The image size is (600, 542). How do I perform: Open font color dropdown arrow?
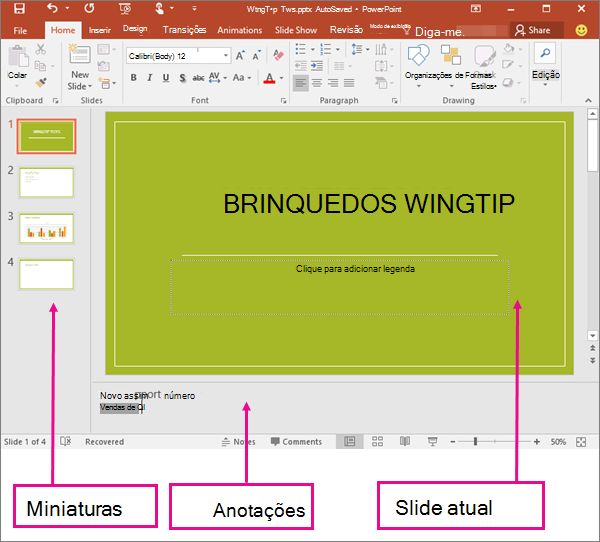[282, 78]
